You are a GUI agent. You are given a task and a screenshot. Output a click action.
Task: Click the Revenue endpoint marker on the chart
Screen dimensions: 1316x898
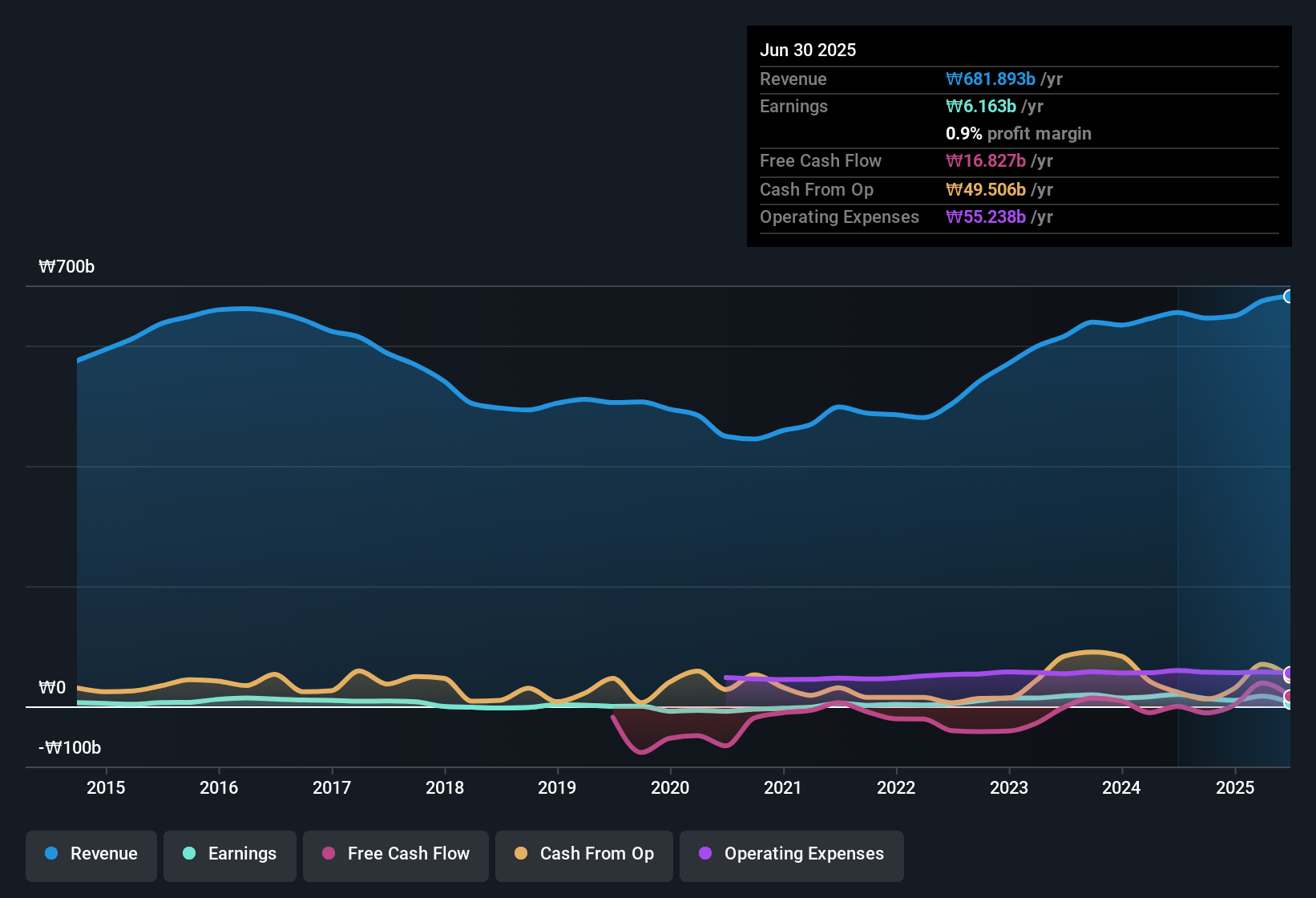tap(1289, 296)
